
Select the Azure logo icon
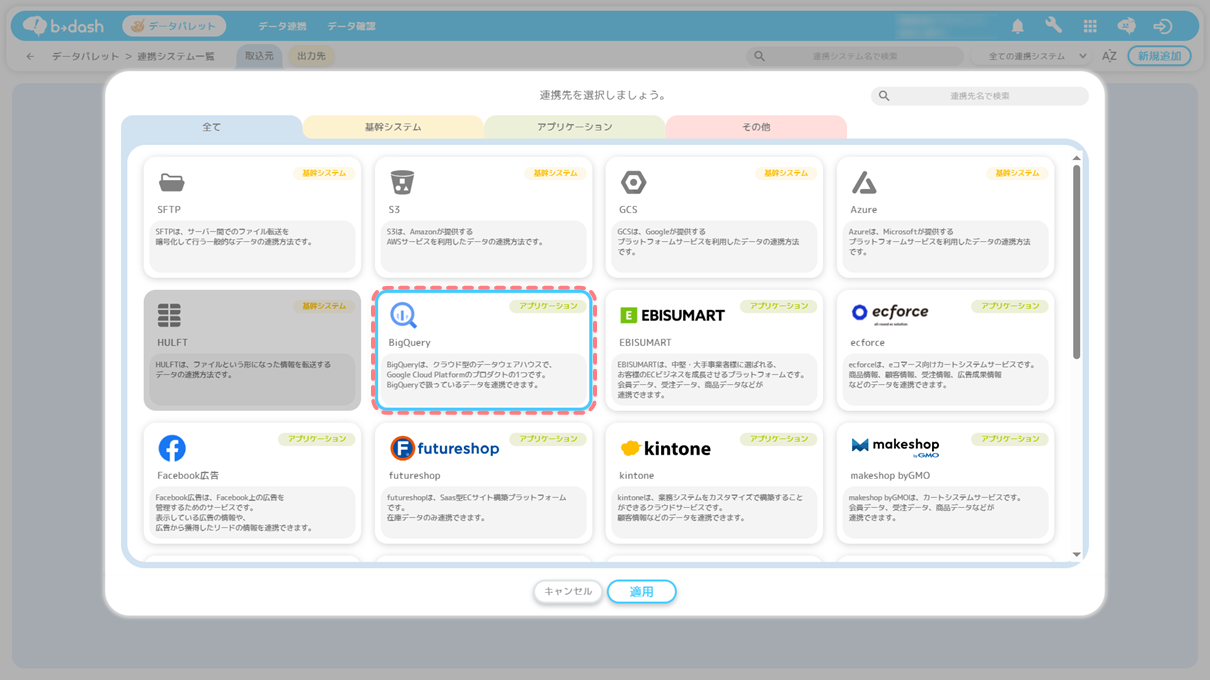coord(864,182)
